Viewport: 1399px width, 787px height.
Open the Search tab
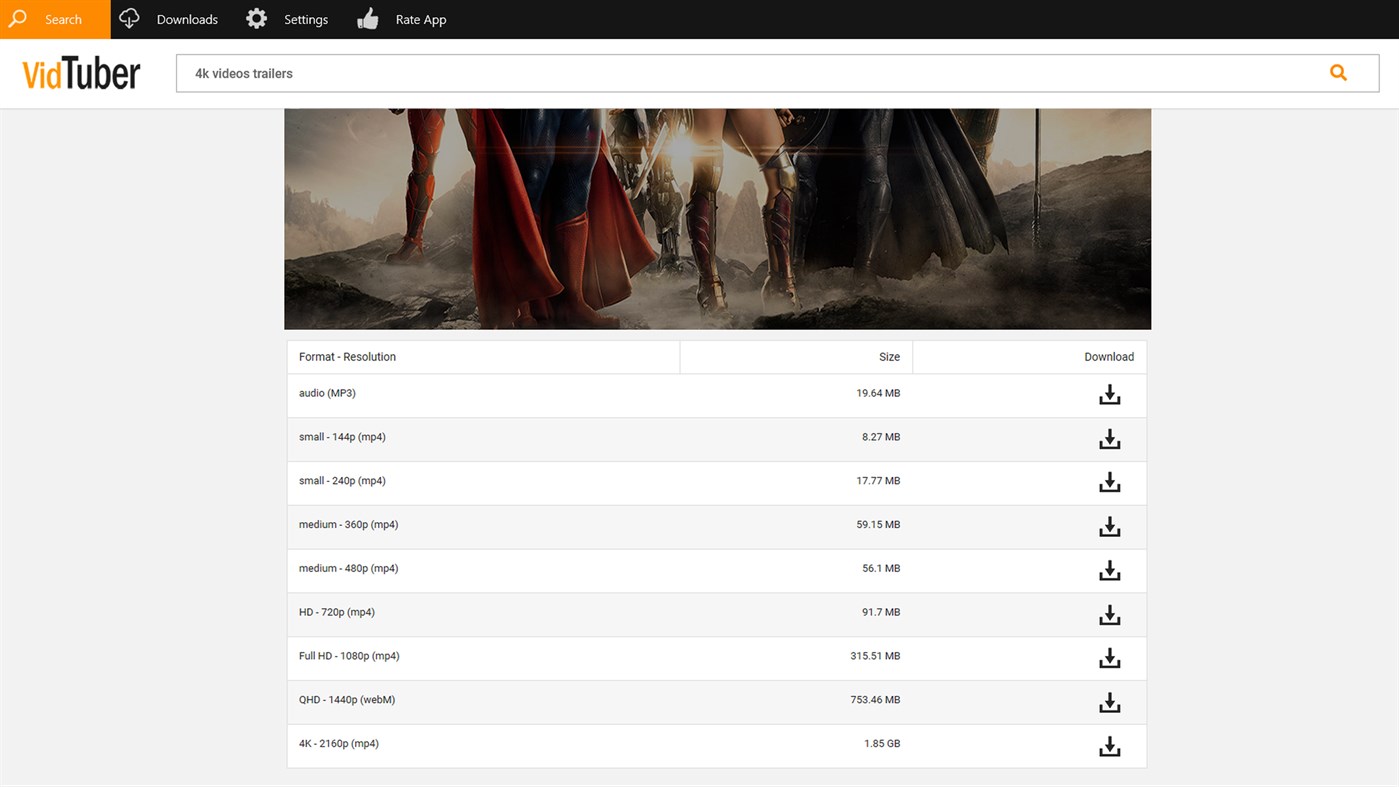55,19
